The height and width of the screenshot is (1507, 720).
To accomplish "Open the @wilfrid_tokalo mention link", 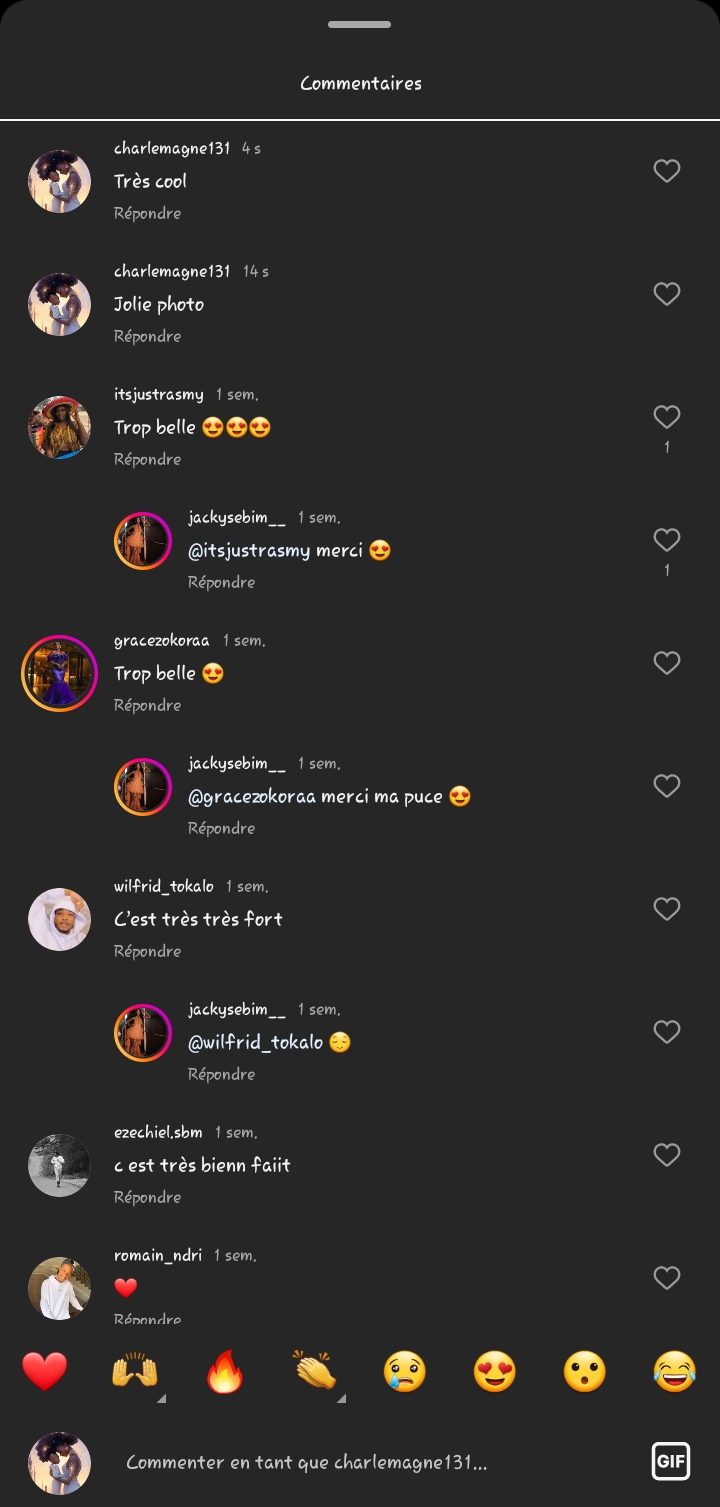I will [x=255, y=1042].
